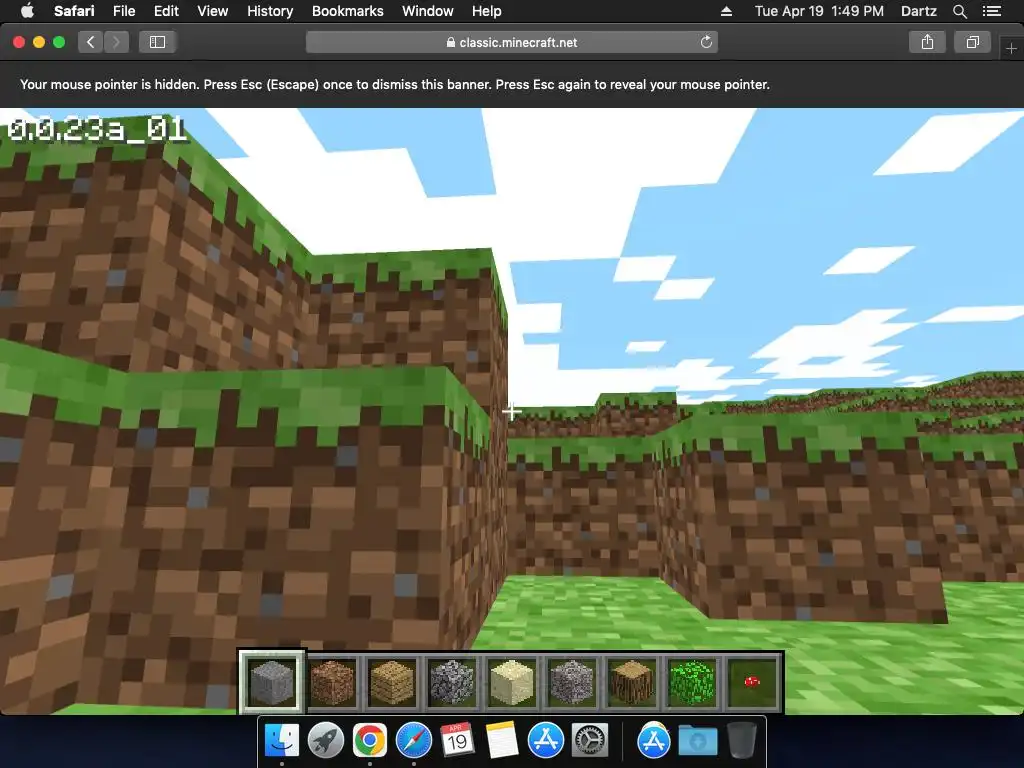Click the padlock icon in address bar
Viewport: 1024px width, 768px height.
(451, 42)
